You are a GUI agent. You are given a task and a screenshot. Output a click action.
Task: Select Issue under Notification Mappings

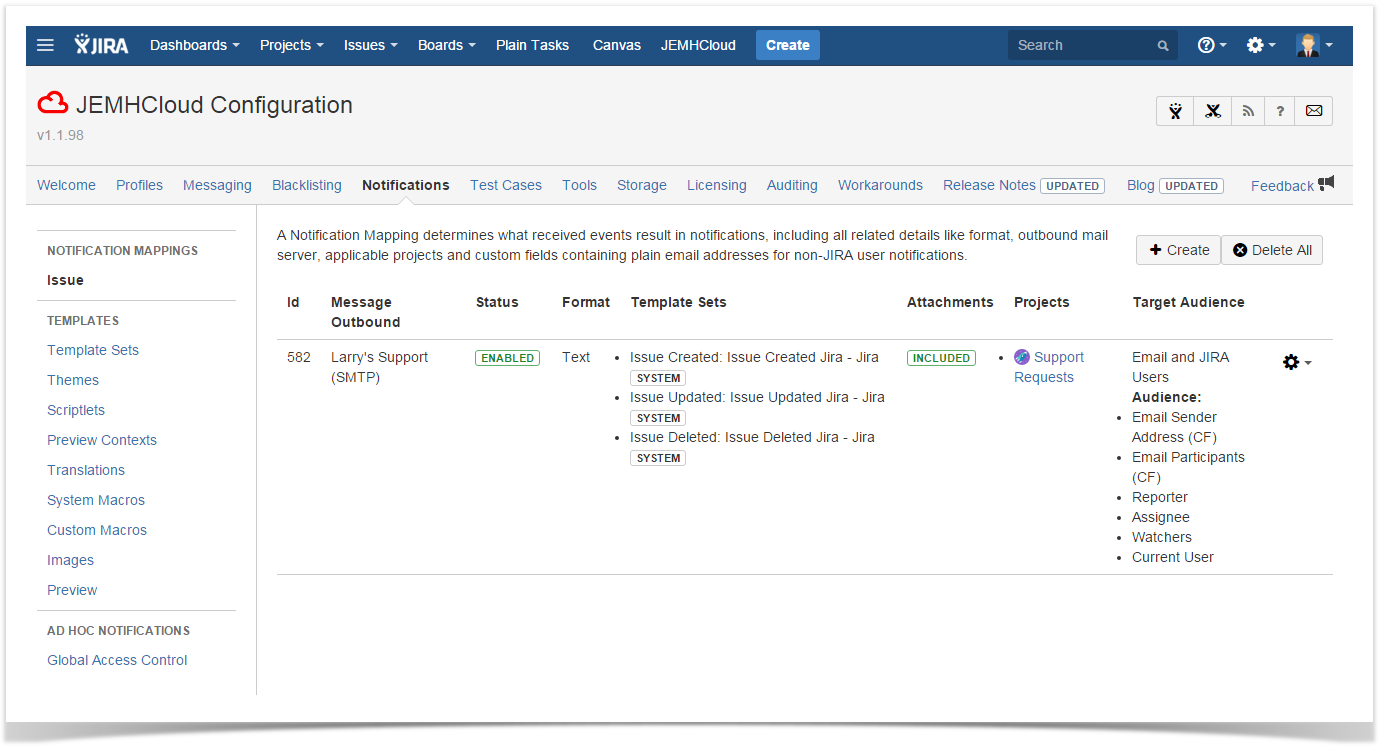(65, 280)
